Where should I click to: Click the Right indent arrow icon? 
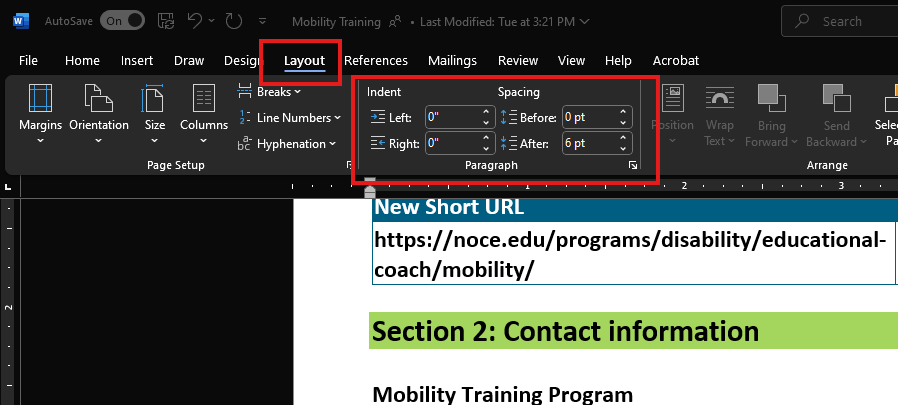tap(378, 143)
